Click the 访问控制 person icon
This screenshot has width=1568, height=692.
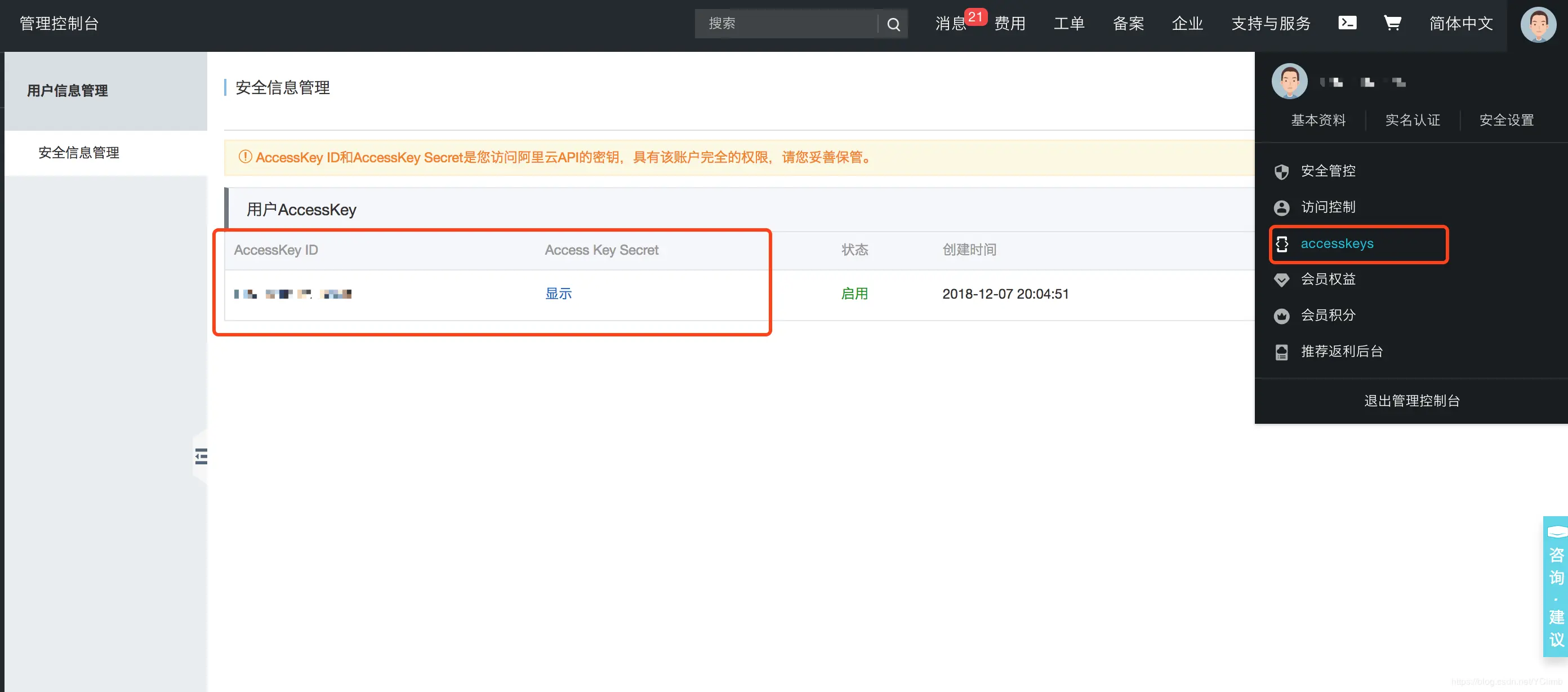[1282, 207]
